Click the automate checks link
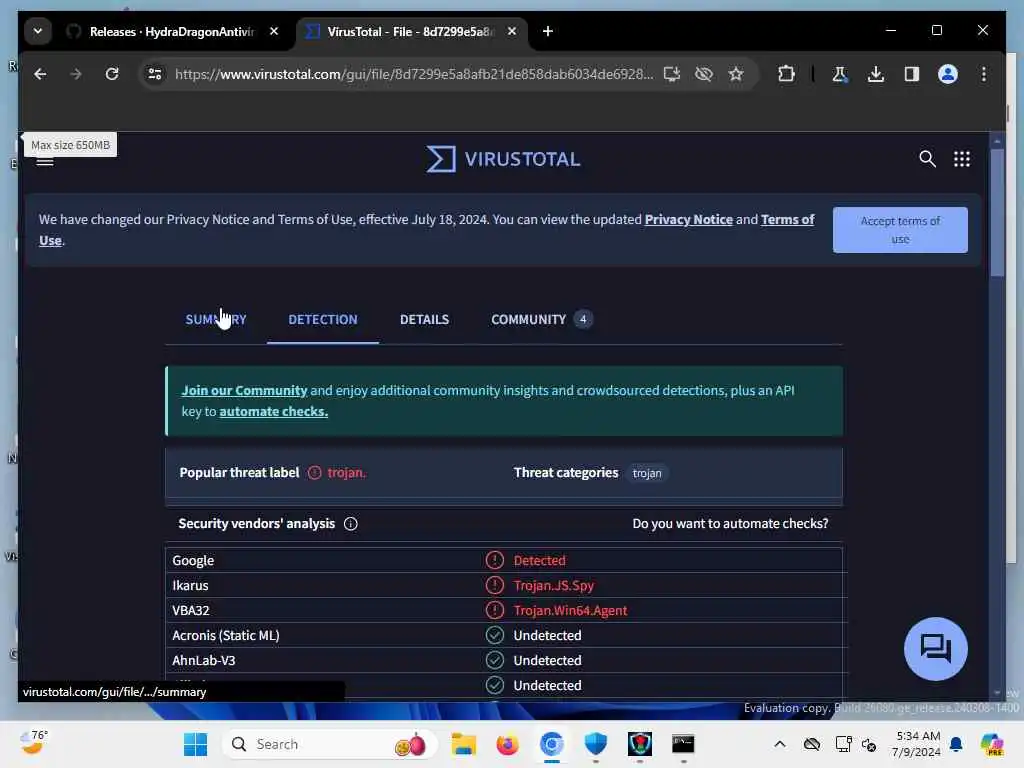 (x=274, y=411)
